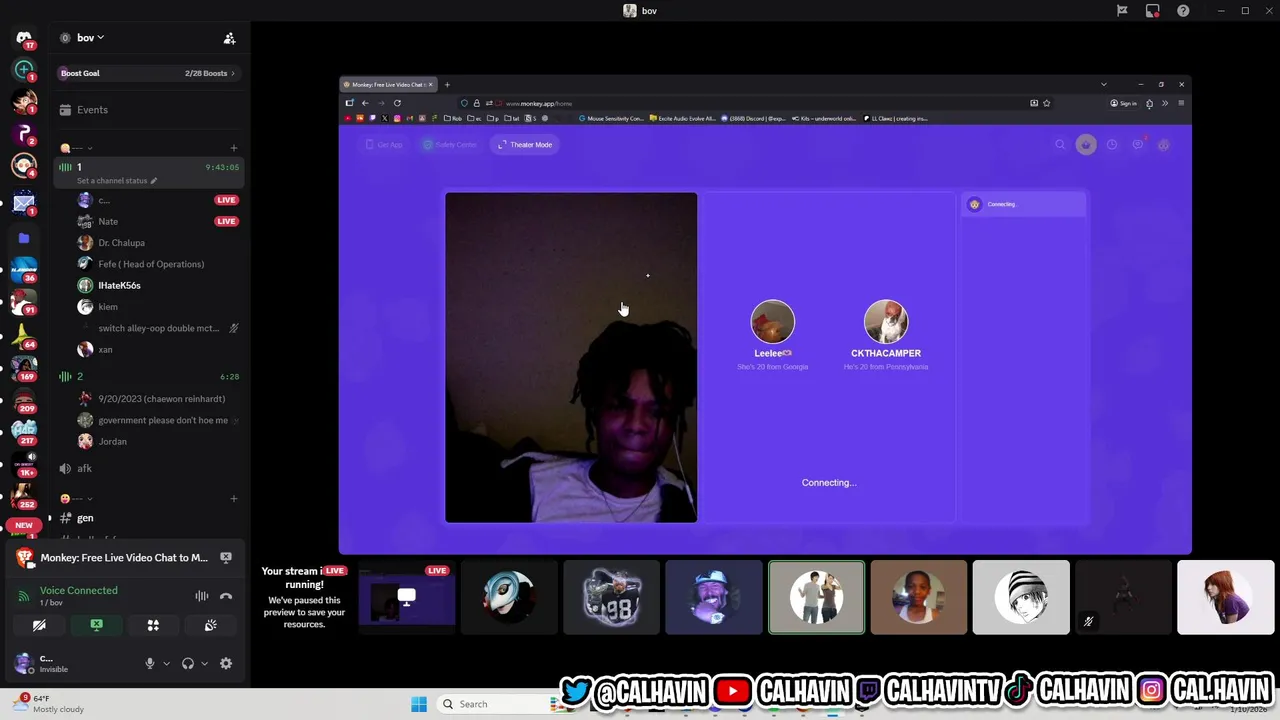Disconnect from voice with hang-up icon
The height and width of the screenshot is (720, 1280).
coord(226,596)
